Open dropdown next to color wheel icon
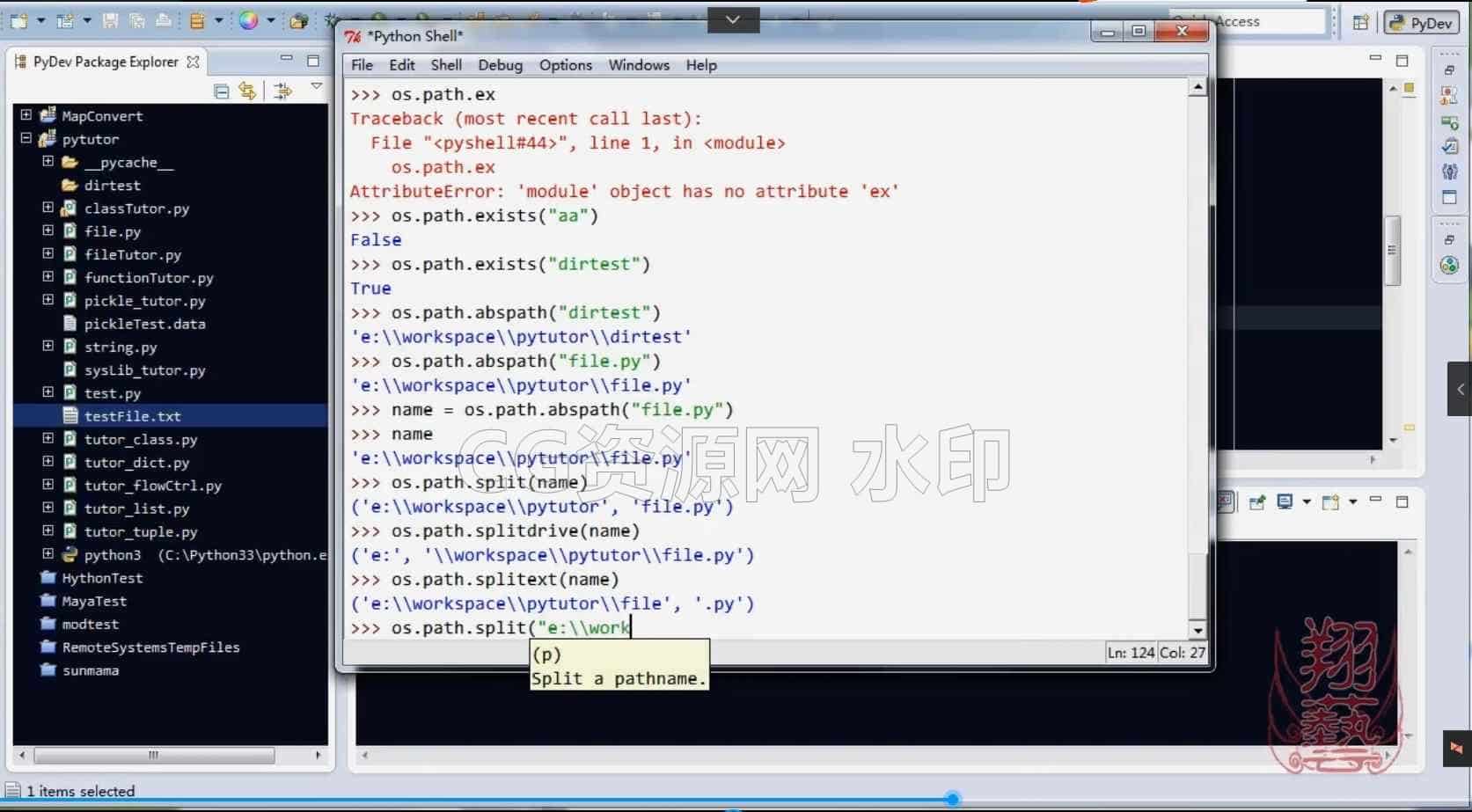This screenshot has width=1472, height=812. point(270,20)
